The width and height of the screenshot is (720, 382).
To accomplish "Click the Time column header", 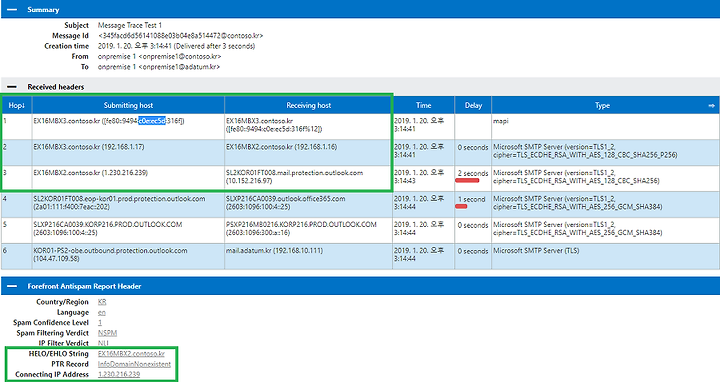I will tap(423, 105).
